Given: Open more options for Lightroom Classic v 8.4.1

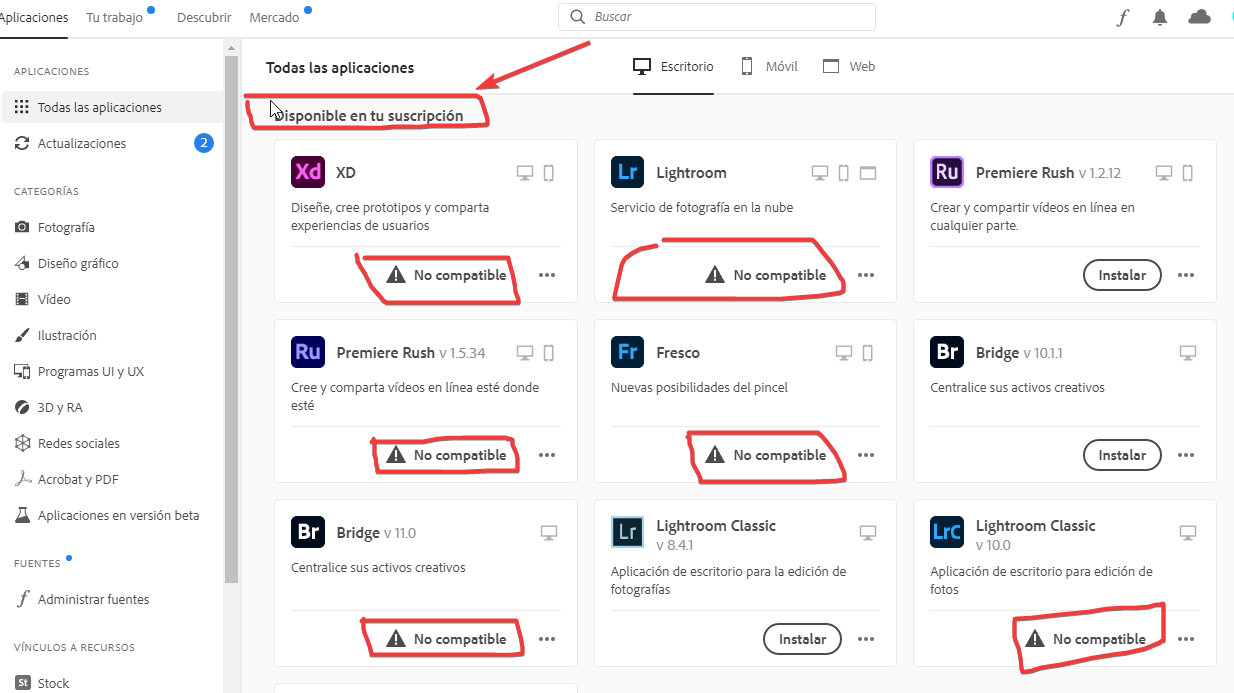Looking at the screenshot, I should tap(866, 639).
